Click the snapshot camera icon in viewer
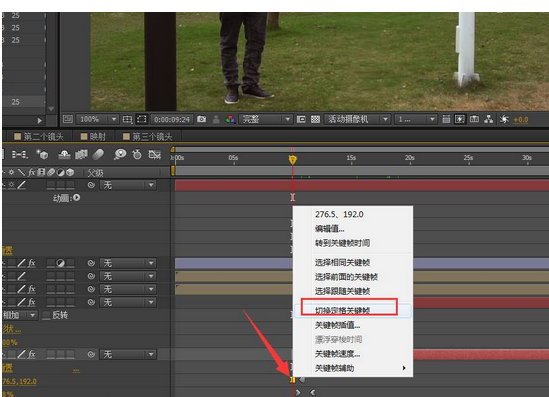Screen dimensions: 549x397 pos(201,119)
